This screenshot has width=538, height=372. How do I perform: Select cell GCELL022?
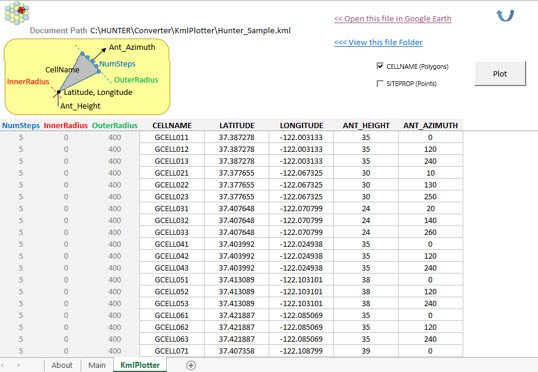(x=172, y=185)
